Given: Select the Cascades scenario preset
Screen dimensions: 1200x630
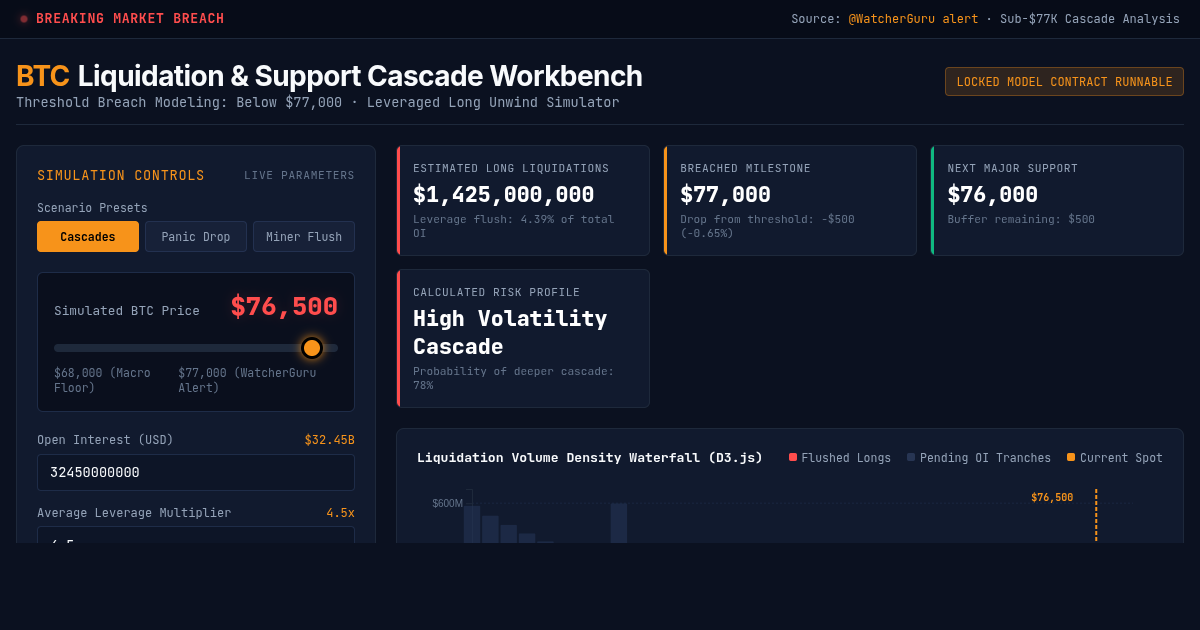Looking at the screenshot, I should (88, 237).
